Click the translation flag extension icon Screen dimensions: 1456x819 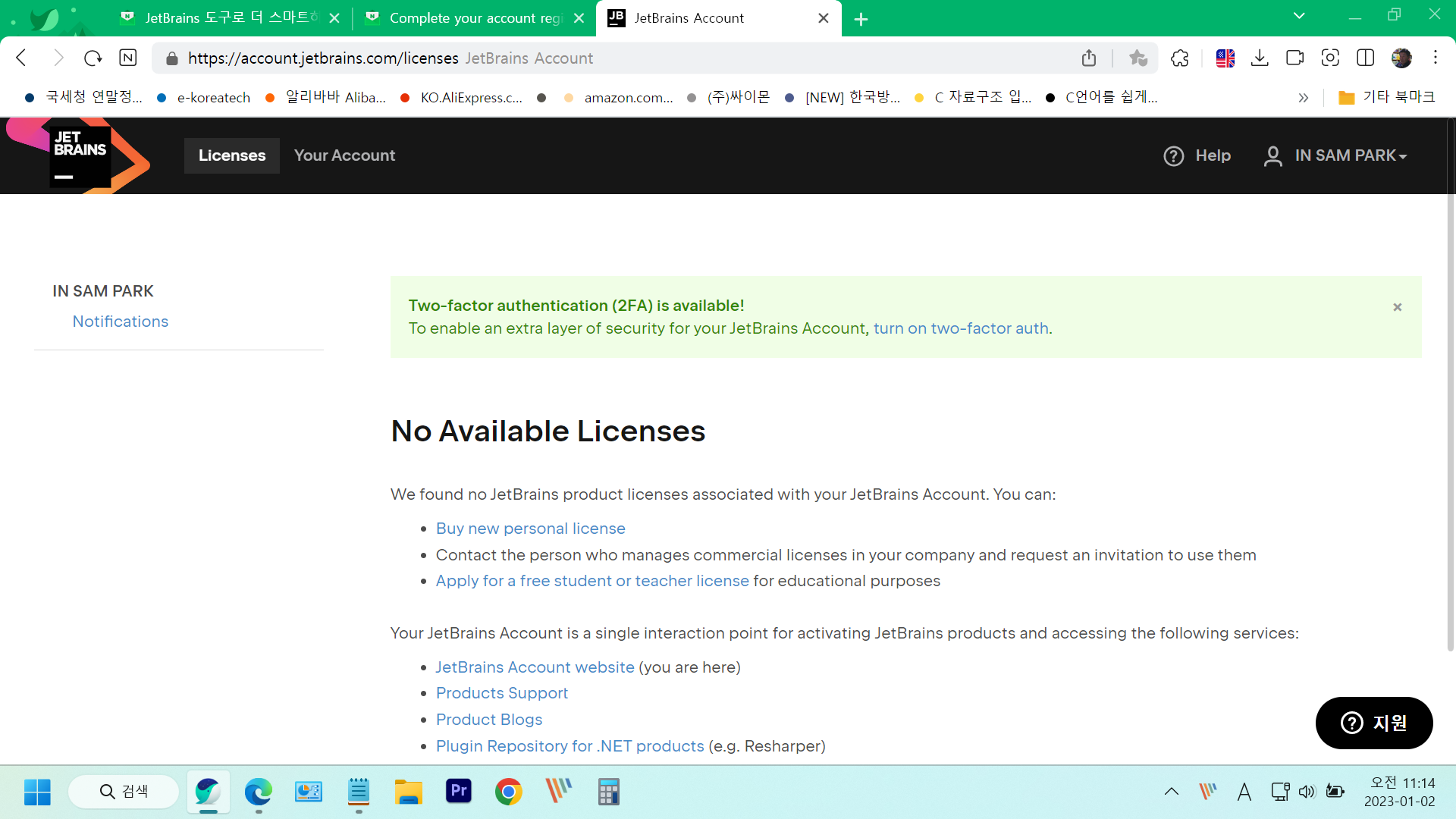[x=1225, y=58]
